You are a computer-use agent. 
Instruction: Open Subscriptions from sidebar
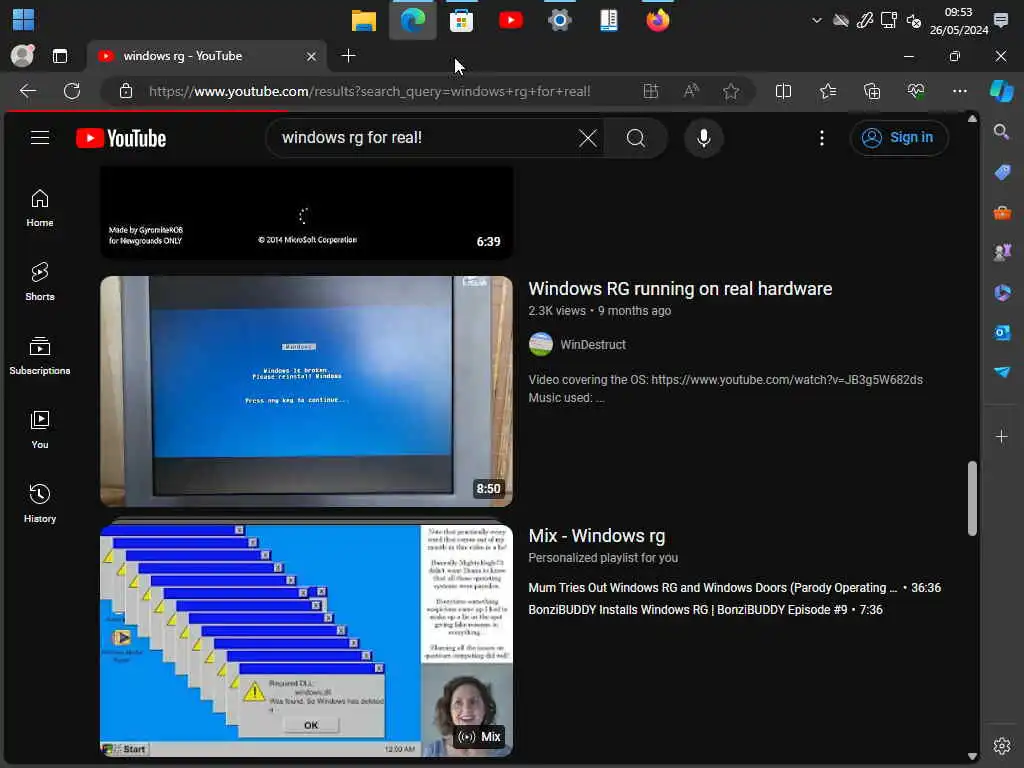(x=40, y=356)
